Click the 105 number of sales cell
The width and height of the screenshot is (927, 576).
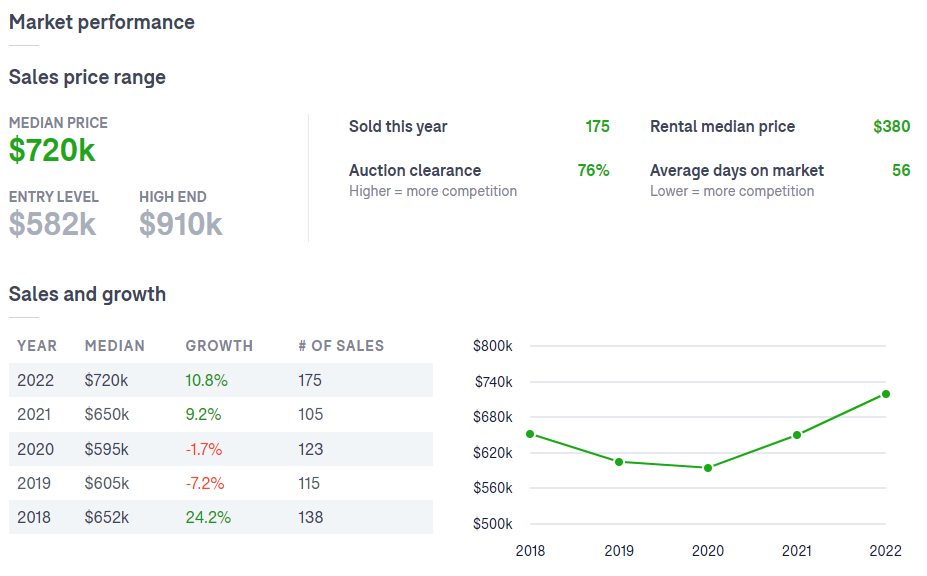311,415
